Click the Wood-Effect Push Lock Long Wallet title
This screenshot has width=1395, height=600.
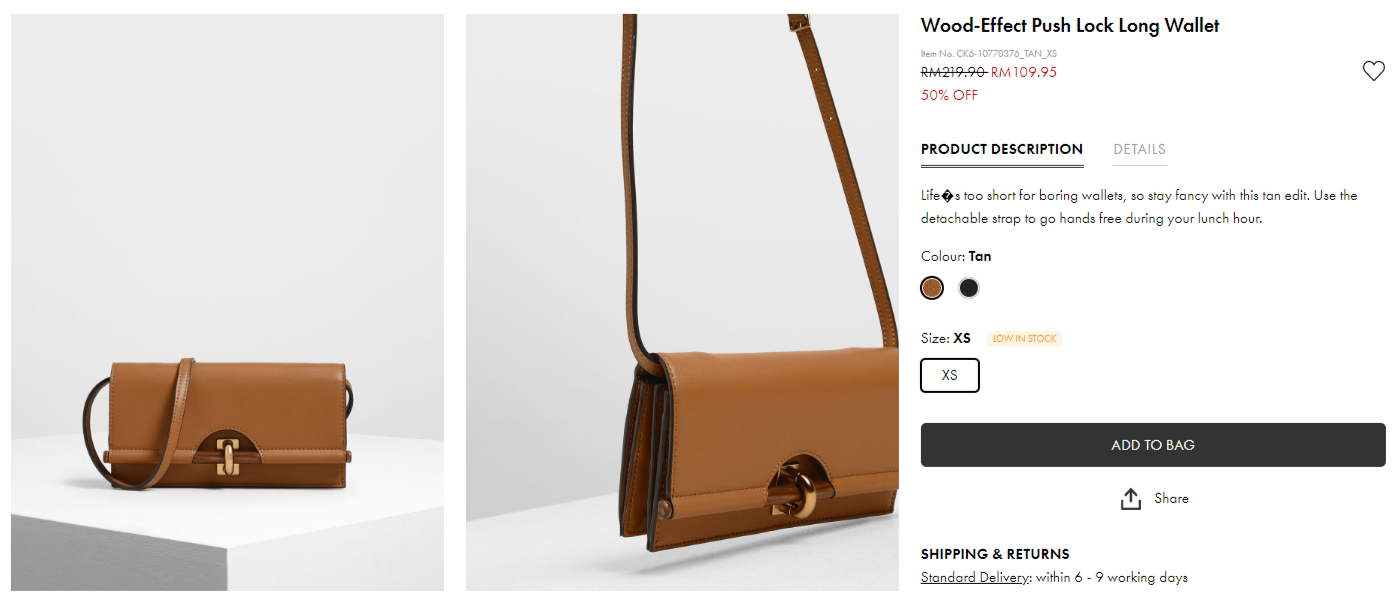pyautogui.click(x=1069, y=26)
